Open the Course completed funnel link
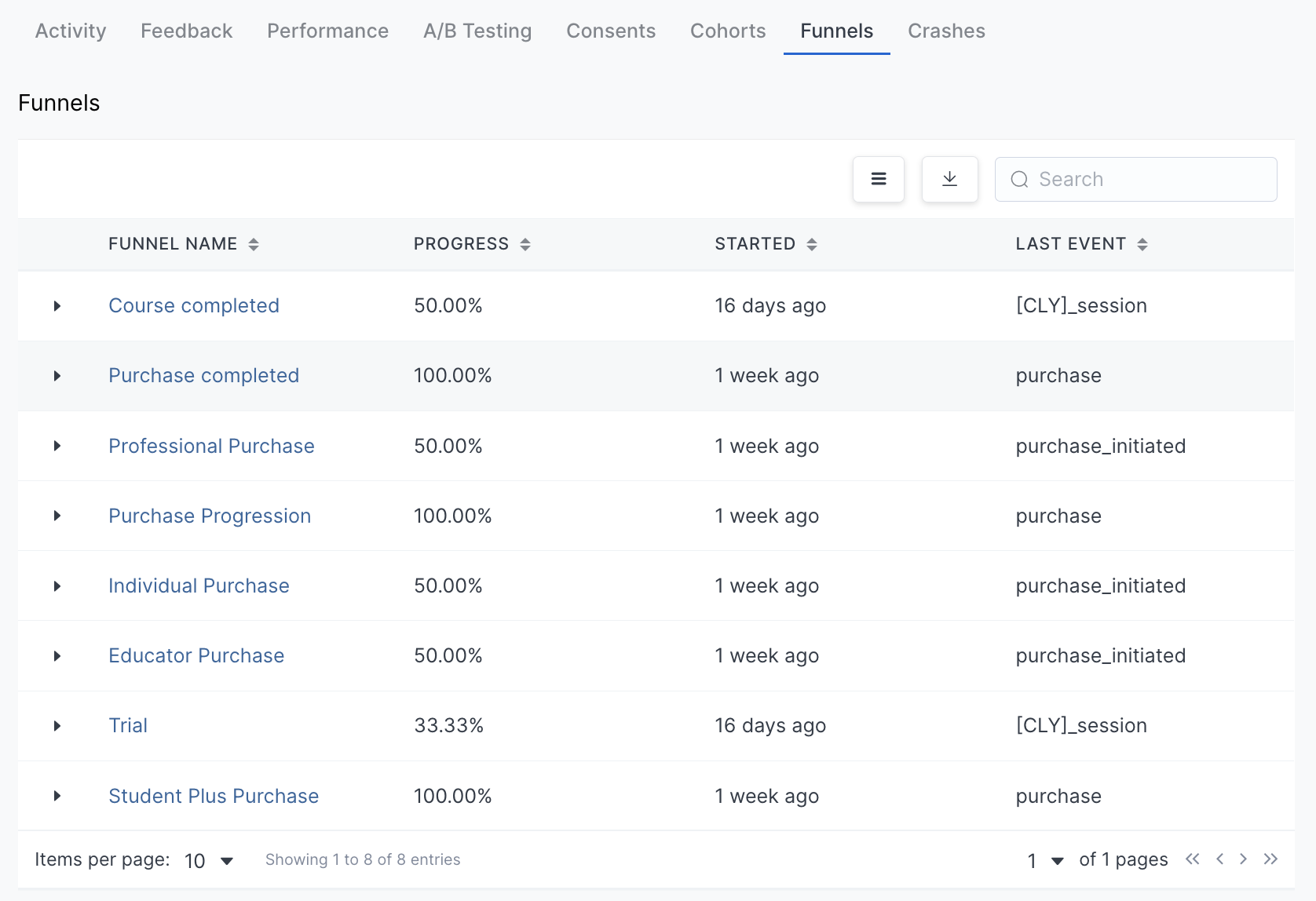The image size is (1316, 901). [194, 305]
